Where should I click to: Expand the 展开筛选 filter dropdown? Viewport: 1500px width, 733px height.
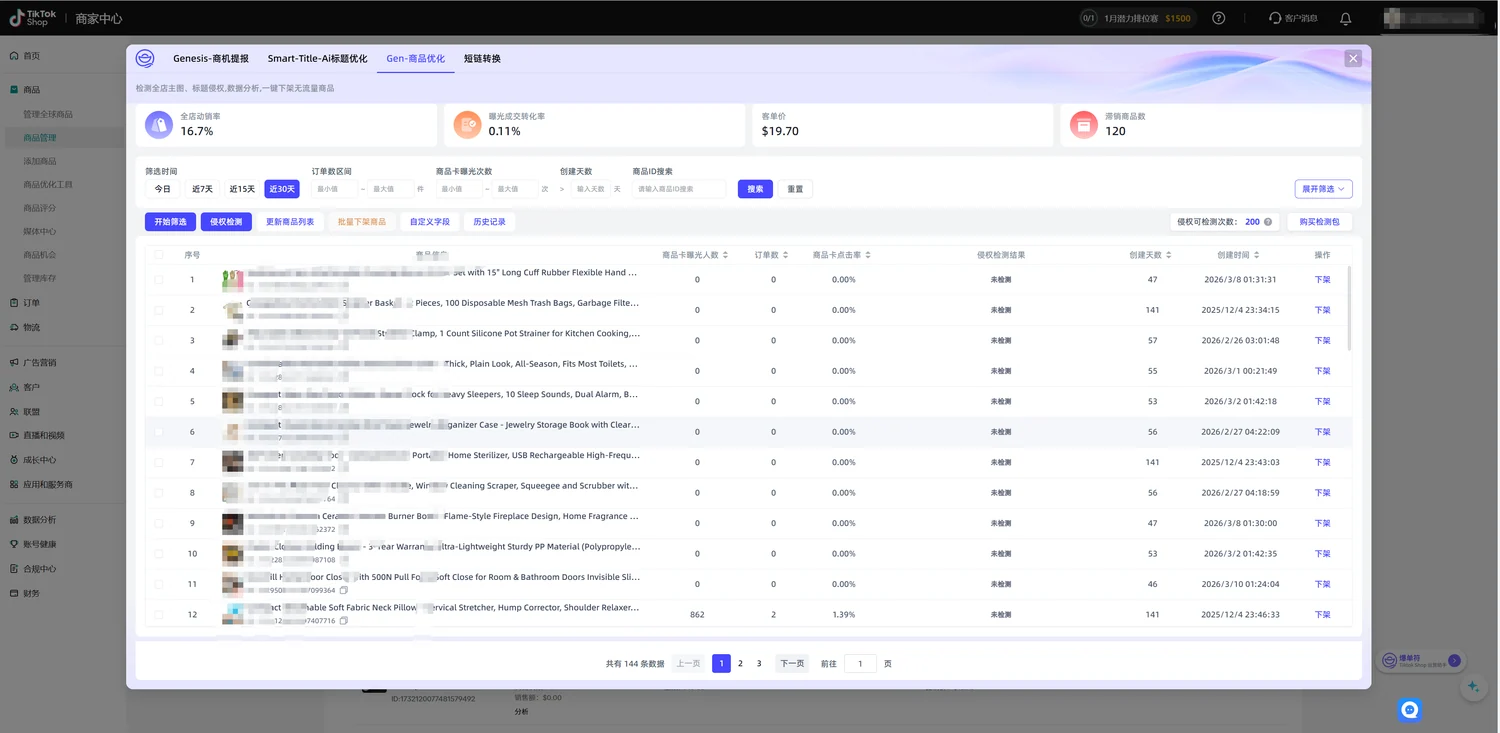click(x=1323, y=189)
